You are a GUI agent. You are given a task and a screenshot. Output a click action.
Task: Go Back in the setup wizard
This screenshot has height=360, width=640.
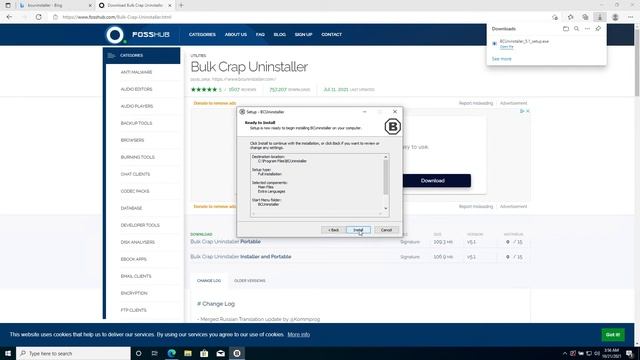click(x=333, y=230)
